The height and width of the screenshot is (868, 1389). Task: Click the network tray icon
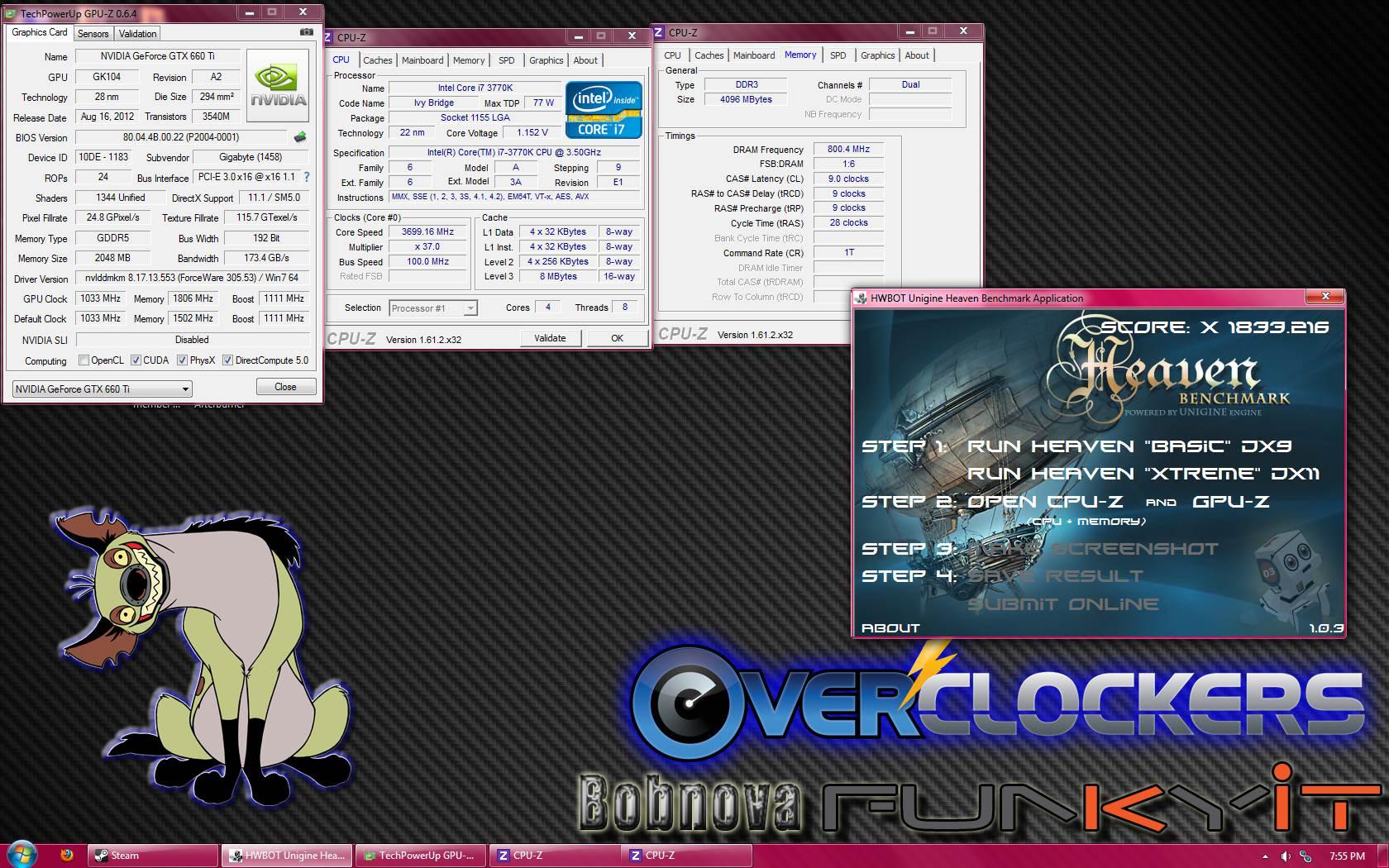1305,856
